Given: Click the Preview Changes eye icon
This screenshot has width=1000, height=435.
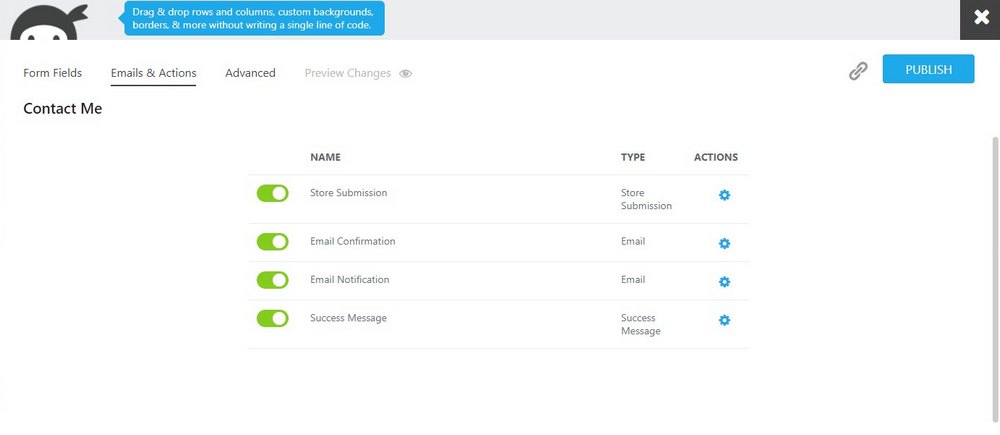Looking at the screenshot, I should (x=406, y=73).
